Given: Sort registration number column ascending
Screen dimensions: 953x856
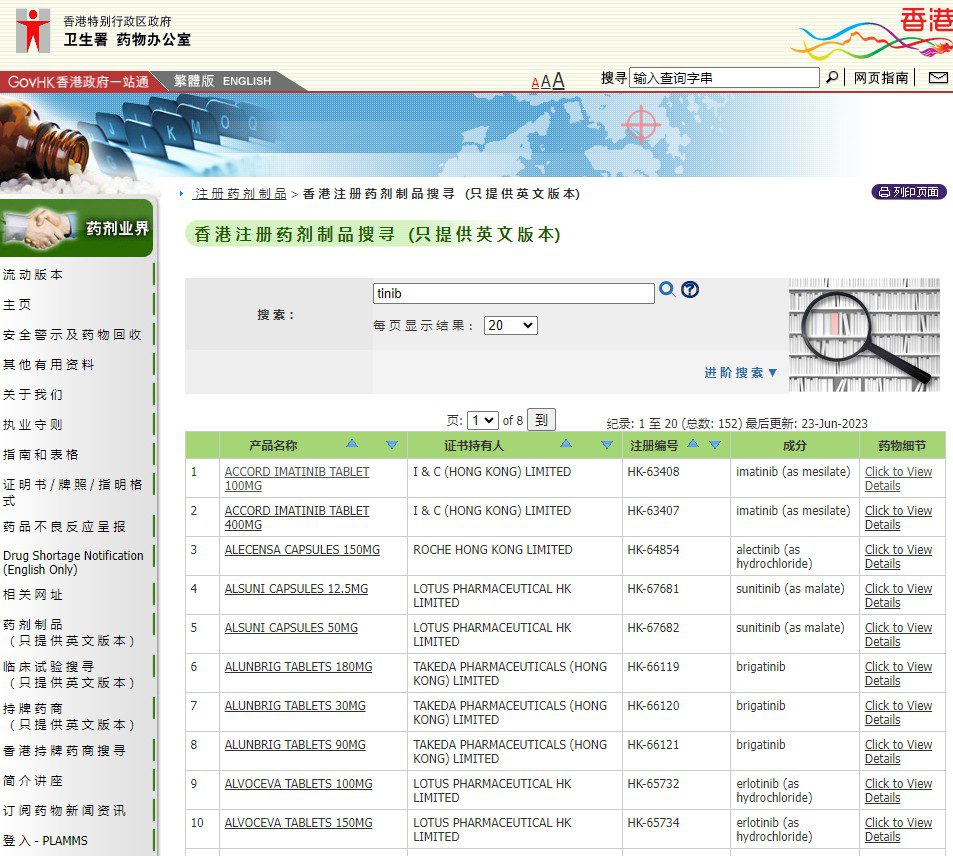Looking at the screenshot, I should coord(693,444).
